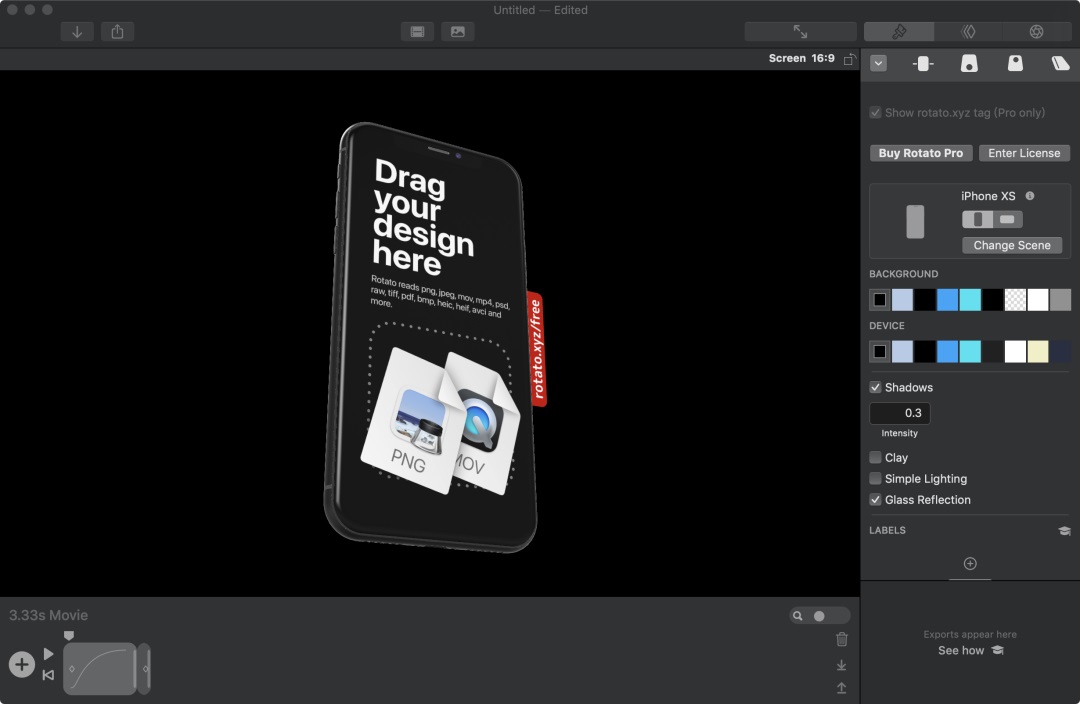This screenshot has width=1080, height=704.
Task: Add a label with the circled plus
Action: coord(970,563)
